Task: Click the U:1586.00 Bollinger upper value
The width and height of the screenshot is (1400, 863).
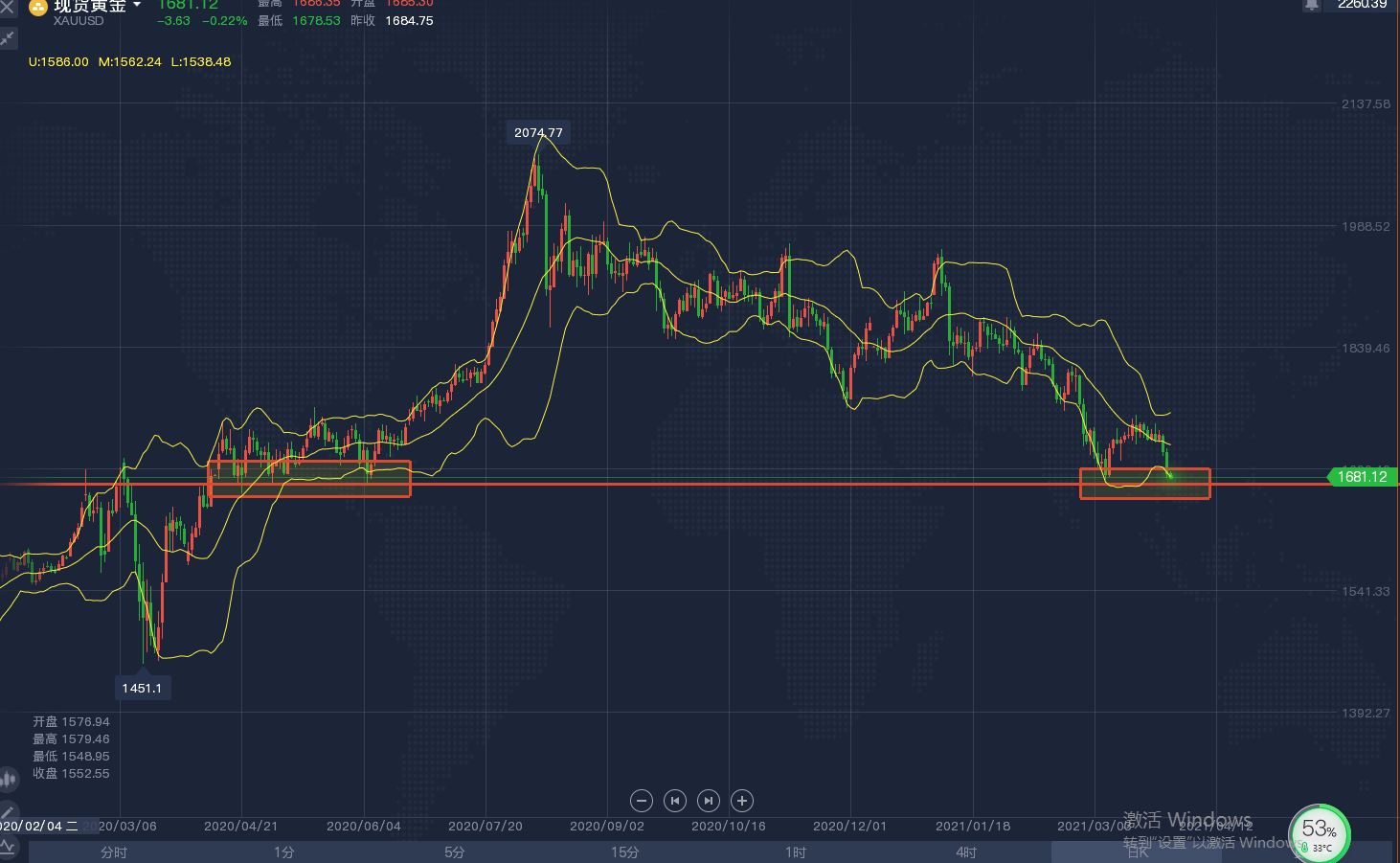Action: pyautogui.click(x=58, y=62)
